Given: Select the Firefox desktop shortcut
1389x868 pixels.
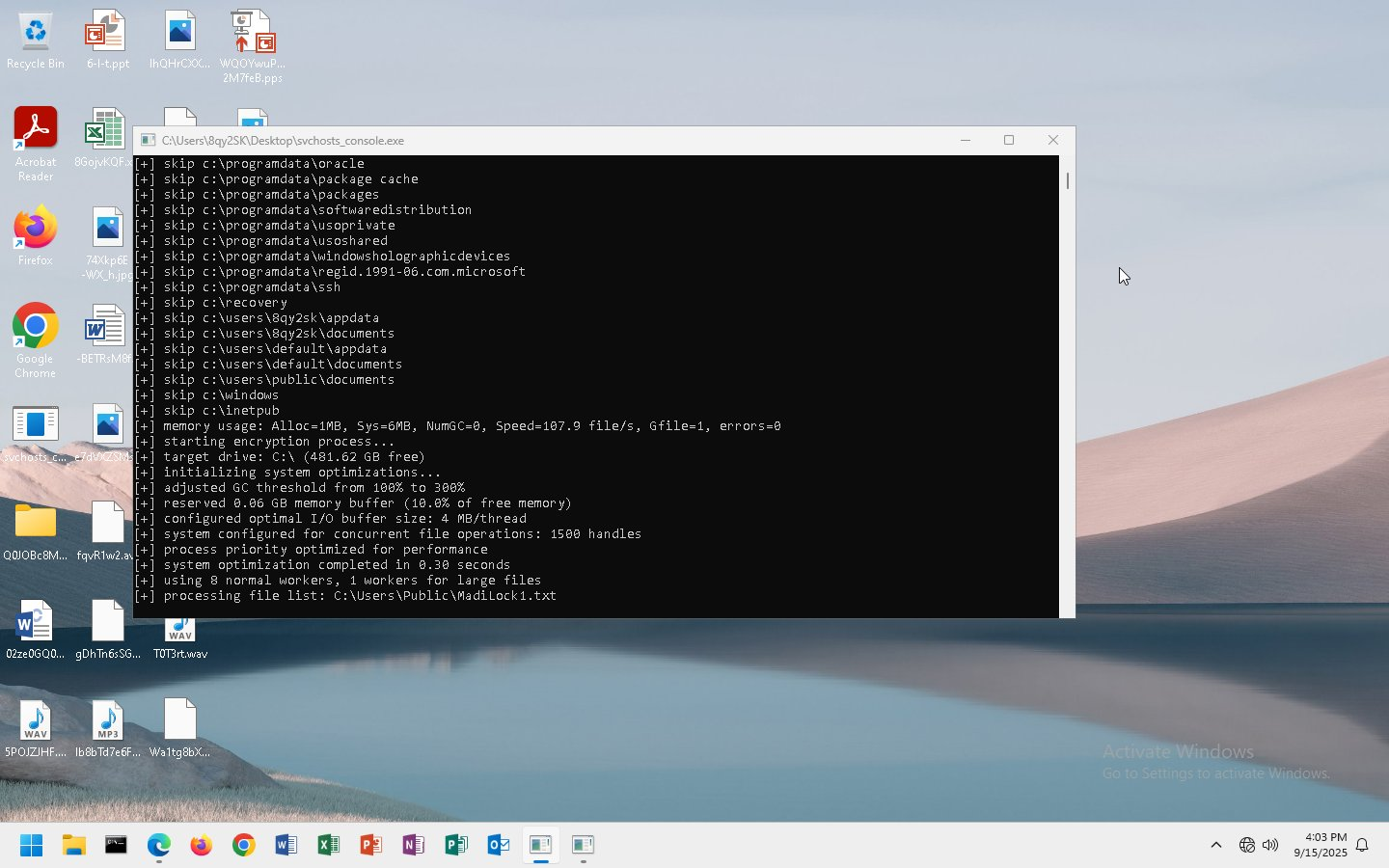Looking at the screenshot, I should pyautogui.click(x=36, y=236).
